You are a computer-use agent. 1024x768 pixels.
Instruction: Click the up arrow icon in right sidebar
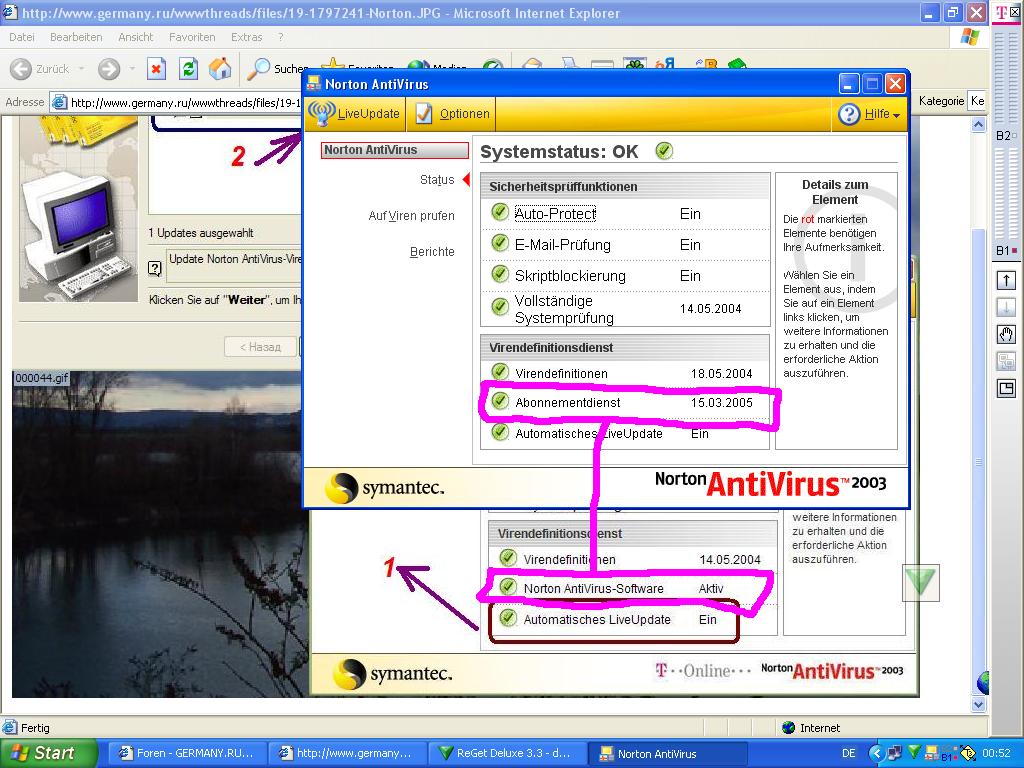1006,281
